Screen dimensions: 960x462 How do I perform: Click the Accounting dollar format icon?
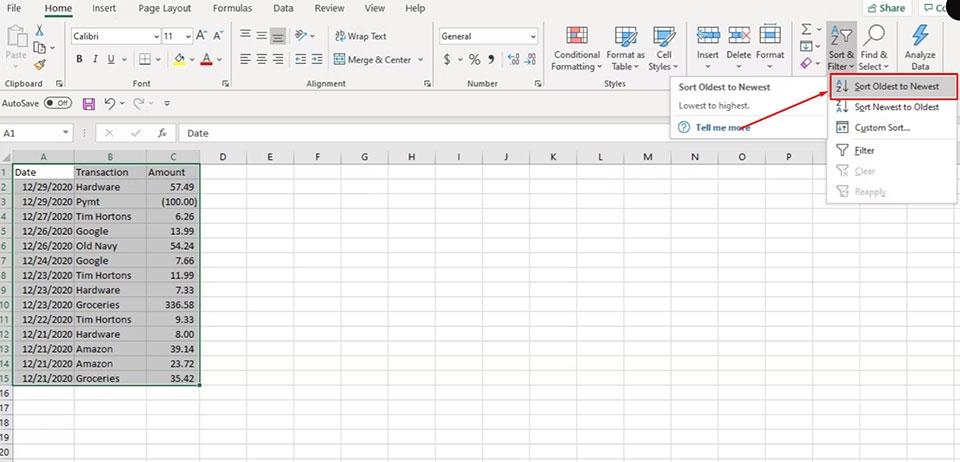click(447, 59)
